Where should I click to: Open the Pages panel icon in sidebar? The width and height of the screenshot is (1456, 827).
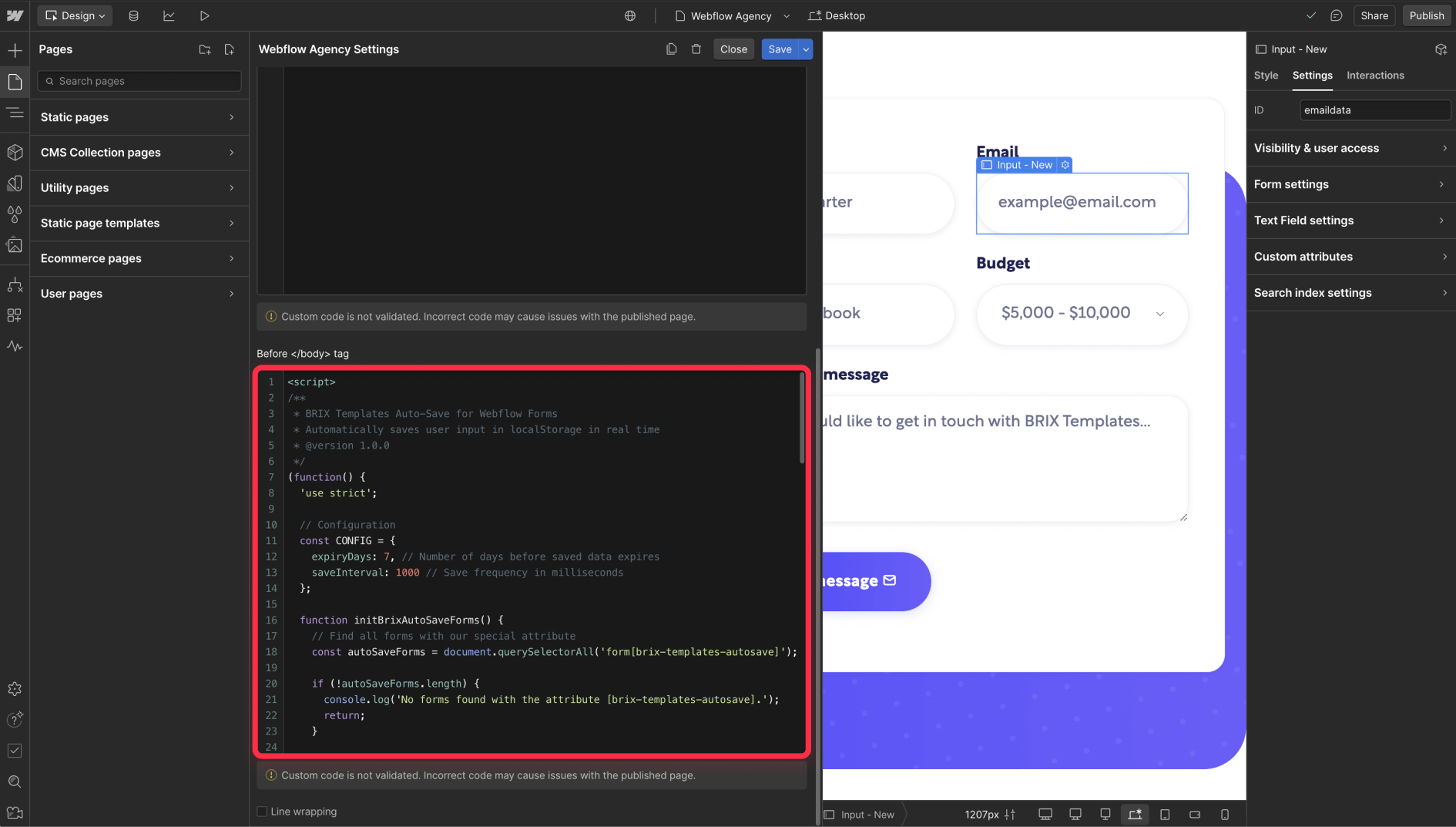pos(15,82)
